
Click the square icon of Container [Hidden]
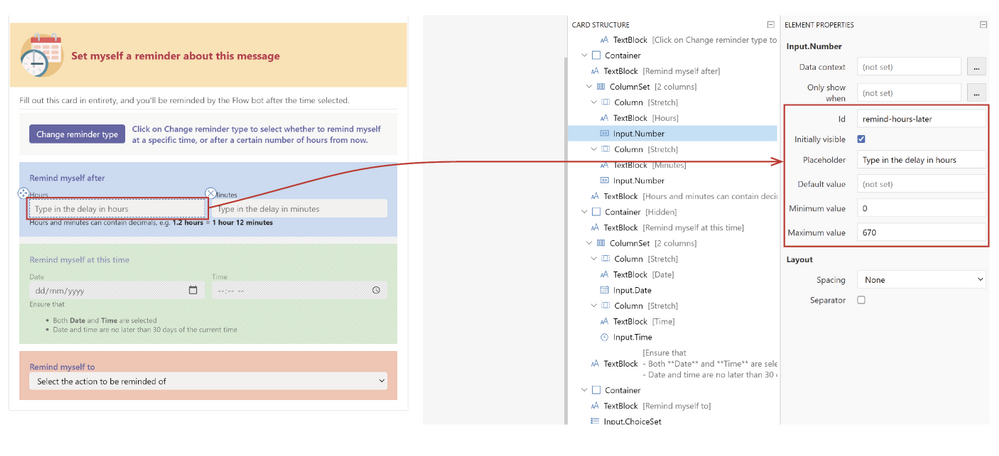pos(596,212)
